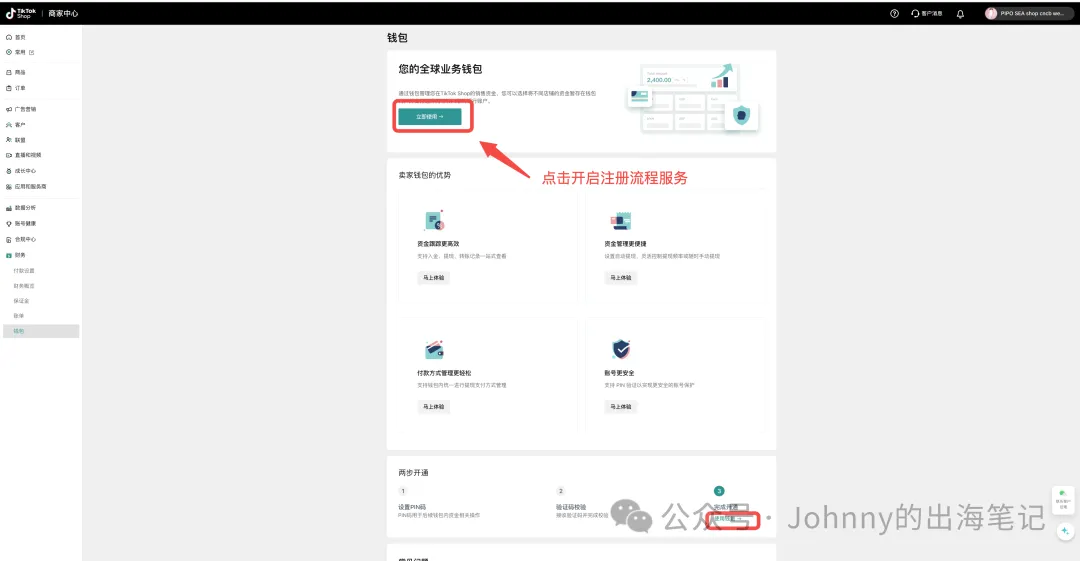Click the shield icon for 账号更安全

620,350
